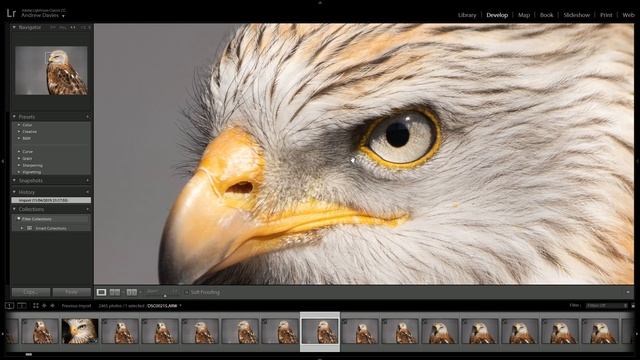Click the Previous Import source label
This screenshot has height=360, width=640.
[x=76, y=306]
